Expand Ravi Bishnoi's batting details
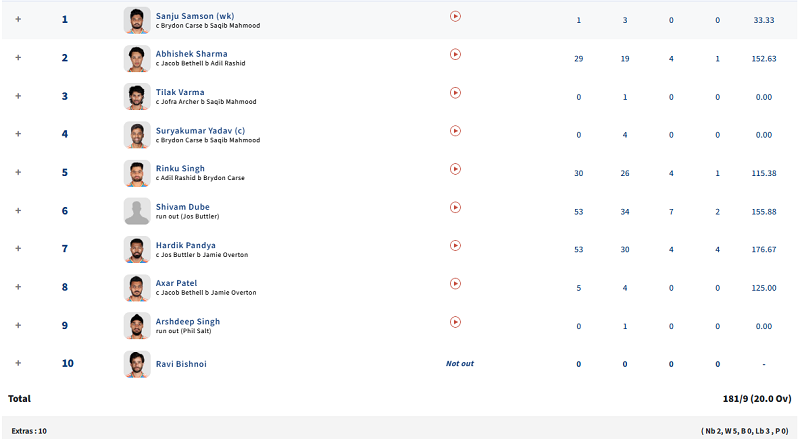 coord(18,363)
